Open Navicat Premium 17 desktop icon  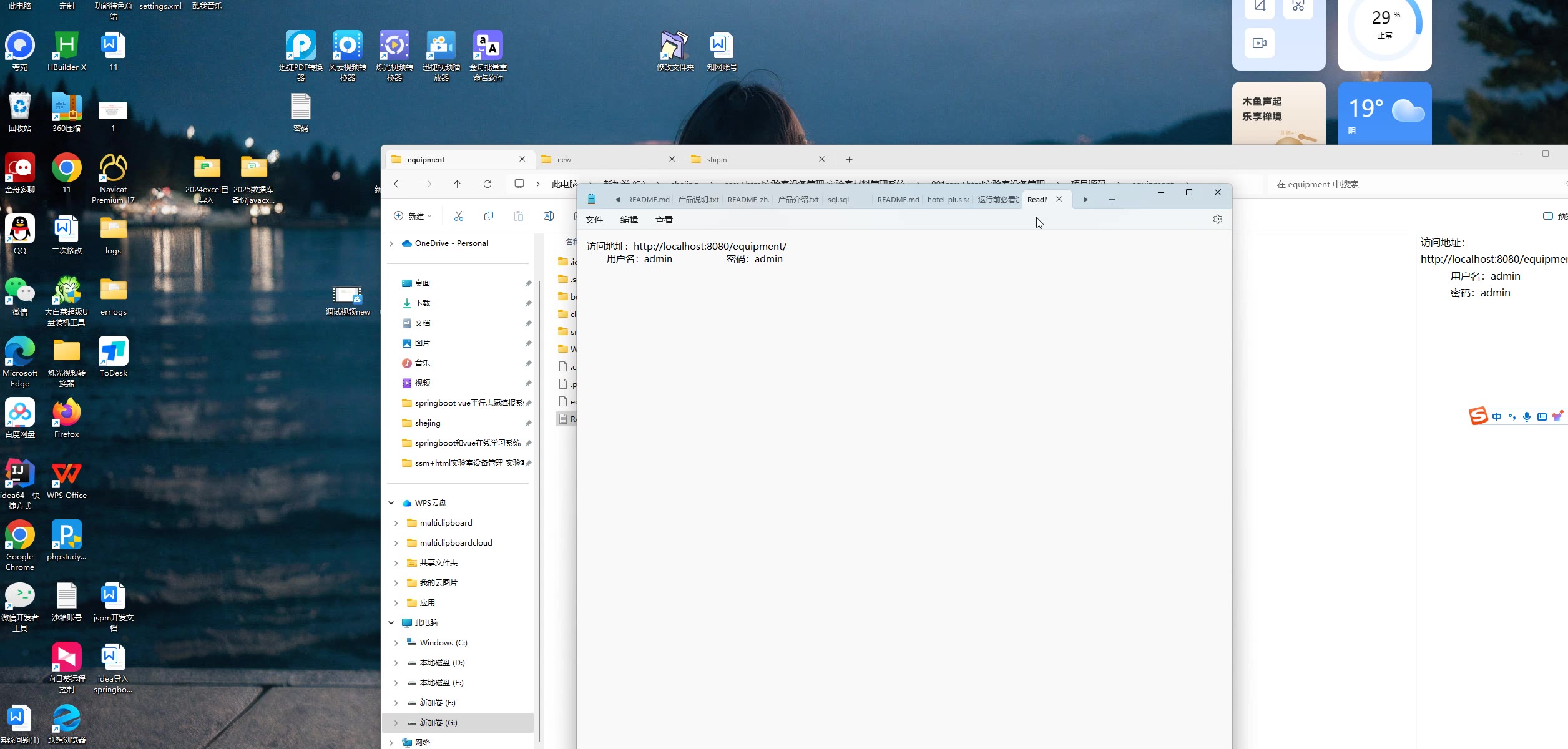pos(113,179)
